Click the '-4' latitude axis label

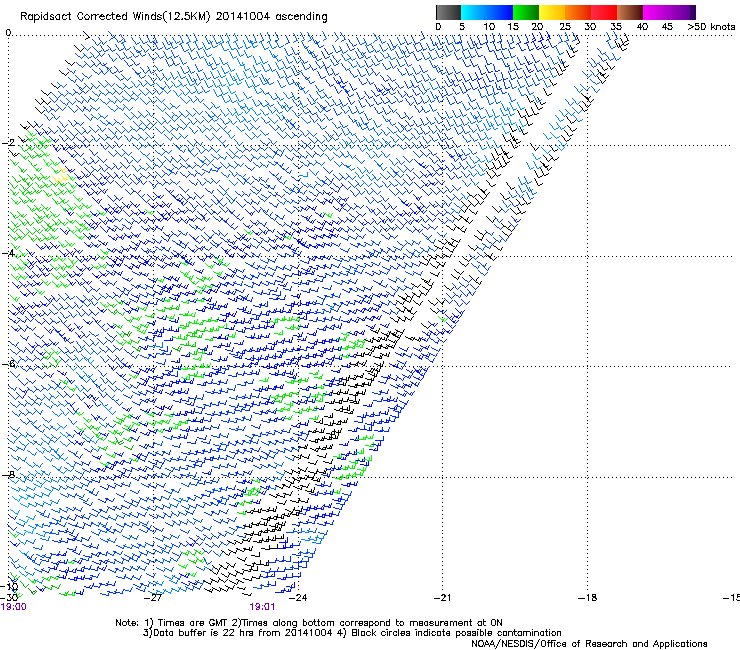8,253
